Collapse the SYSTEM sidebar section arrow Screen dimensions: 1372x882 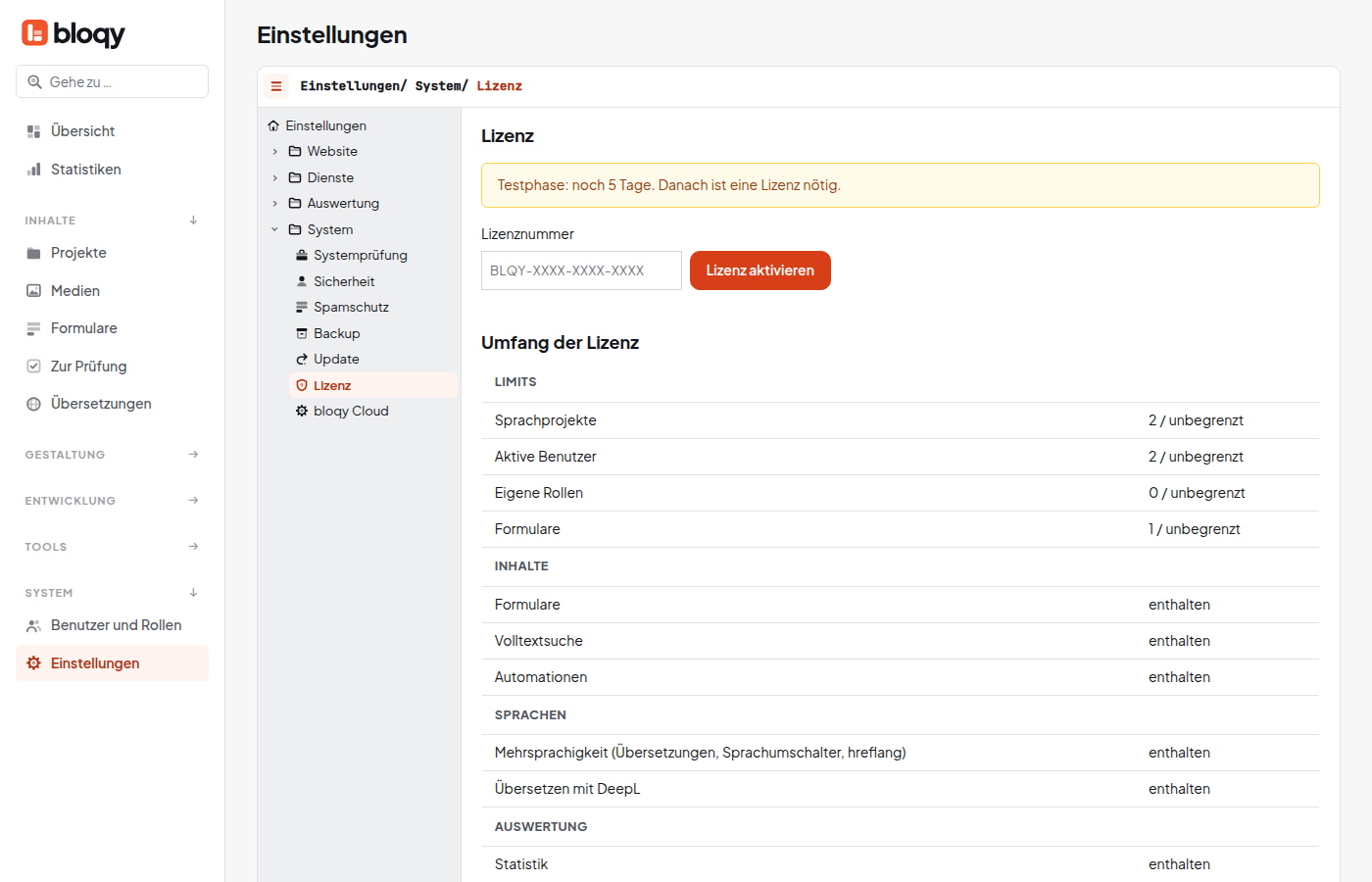point(194,593)
